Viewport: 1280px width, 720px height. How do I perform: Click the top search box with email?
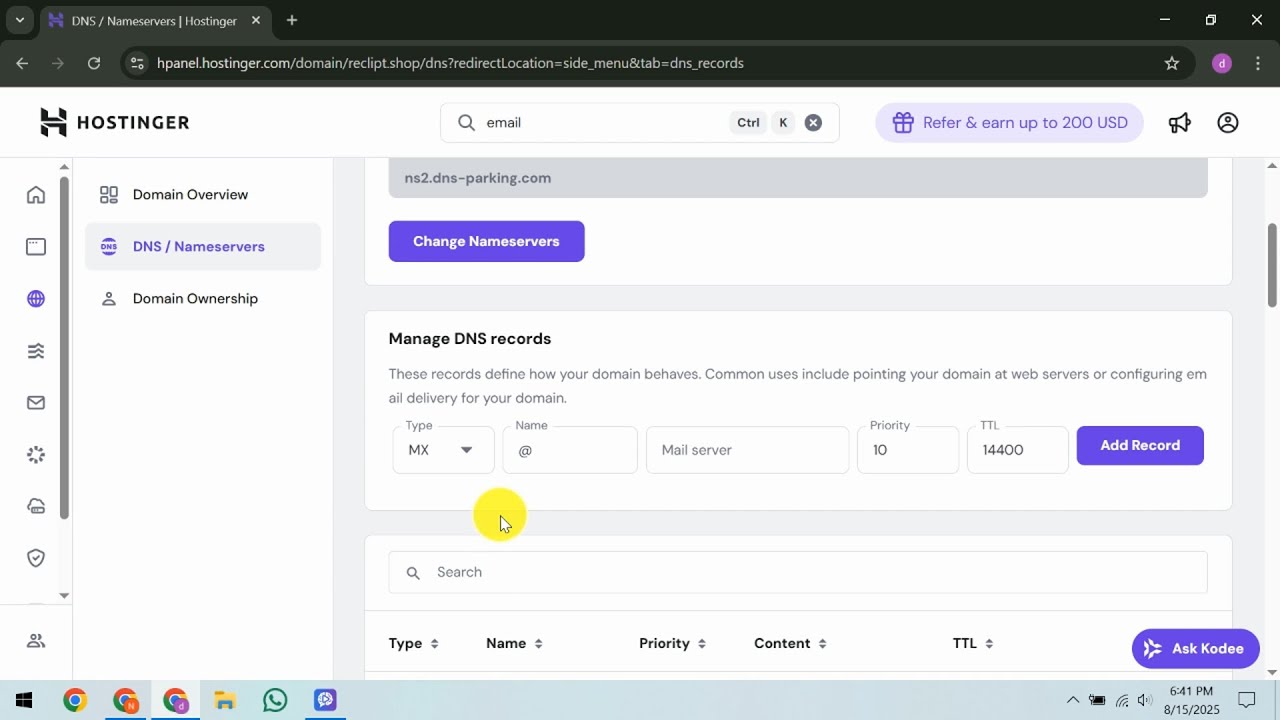click(639, 122)
